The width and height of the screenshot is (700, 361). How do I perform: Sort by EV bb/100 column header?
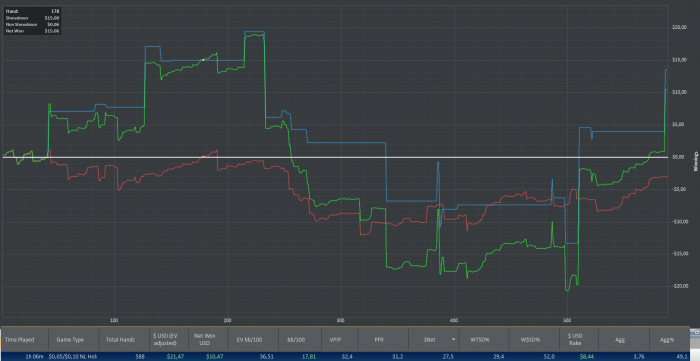tap(254, 340)
